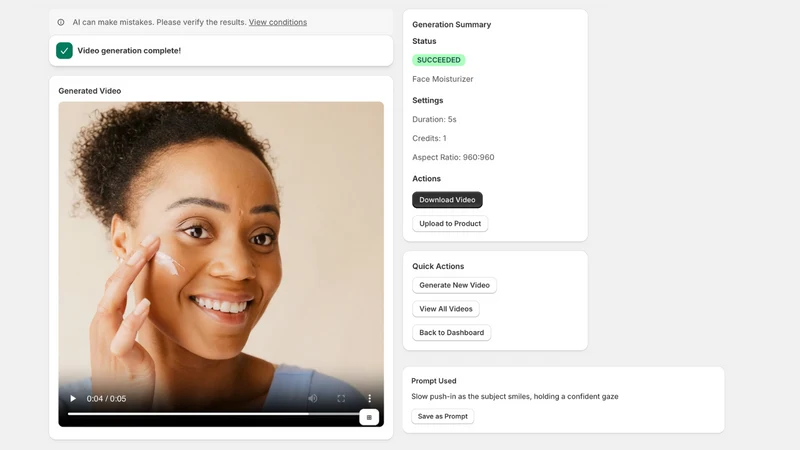Viewport: 800px width, 450px height.
Task: Click the Aspect Ratio: 960:960 text
Action: pos(453,157)
